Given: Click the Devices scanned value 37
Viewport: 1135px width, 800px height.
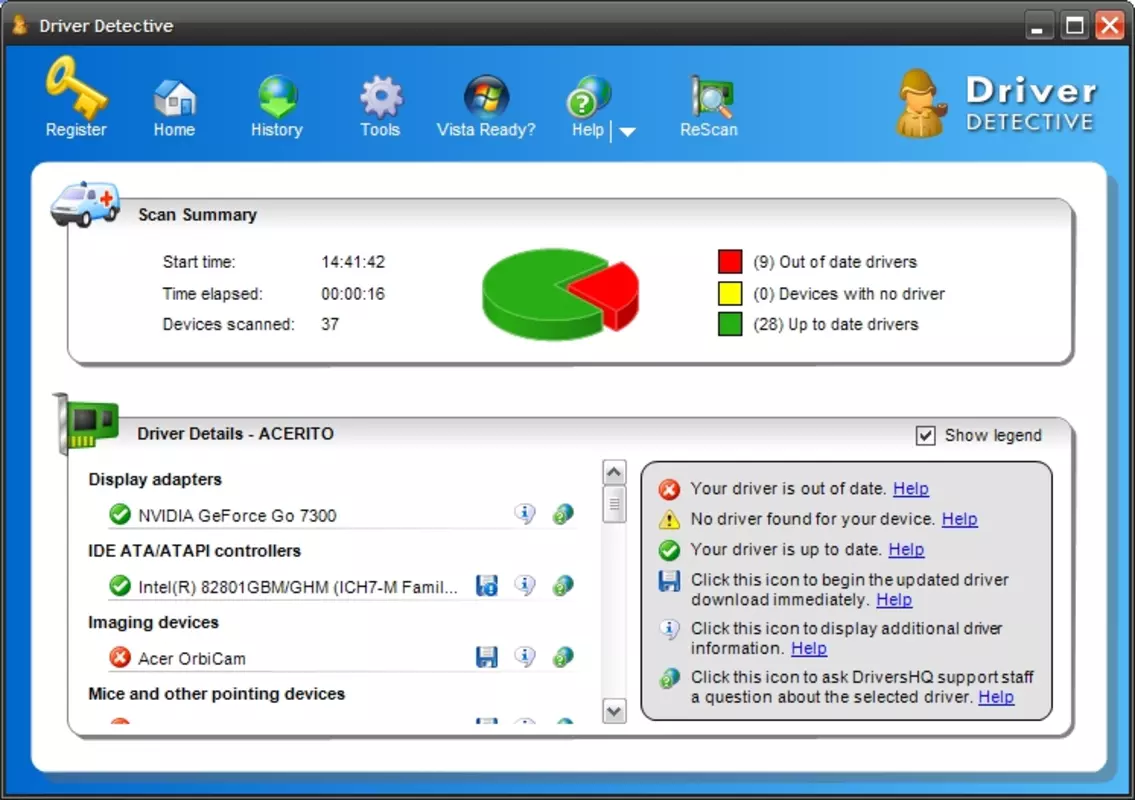Looking at the screenshot, I should point(330,324).
